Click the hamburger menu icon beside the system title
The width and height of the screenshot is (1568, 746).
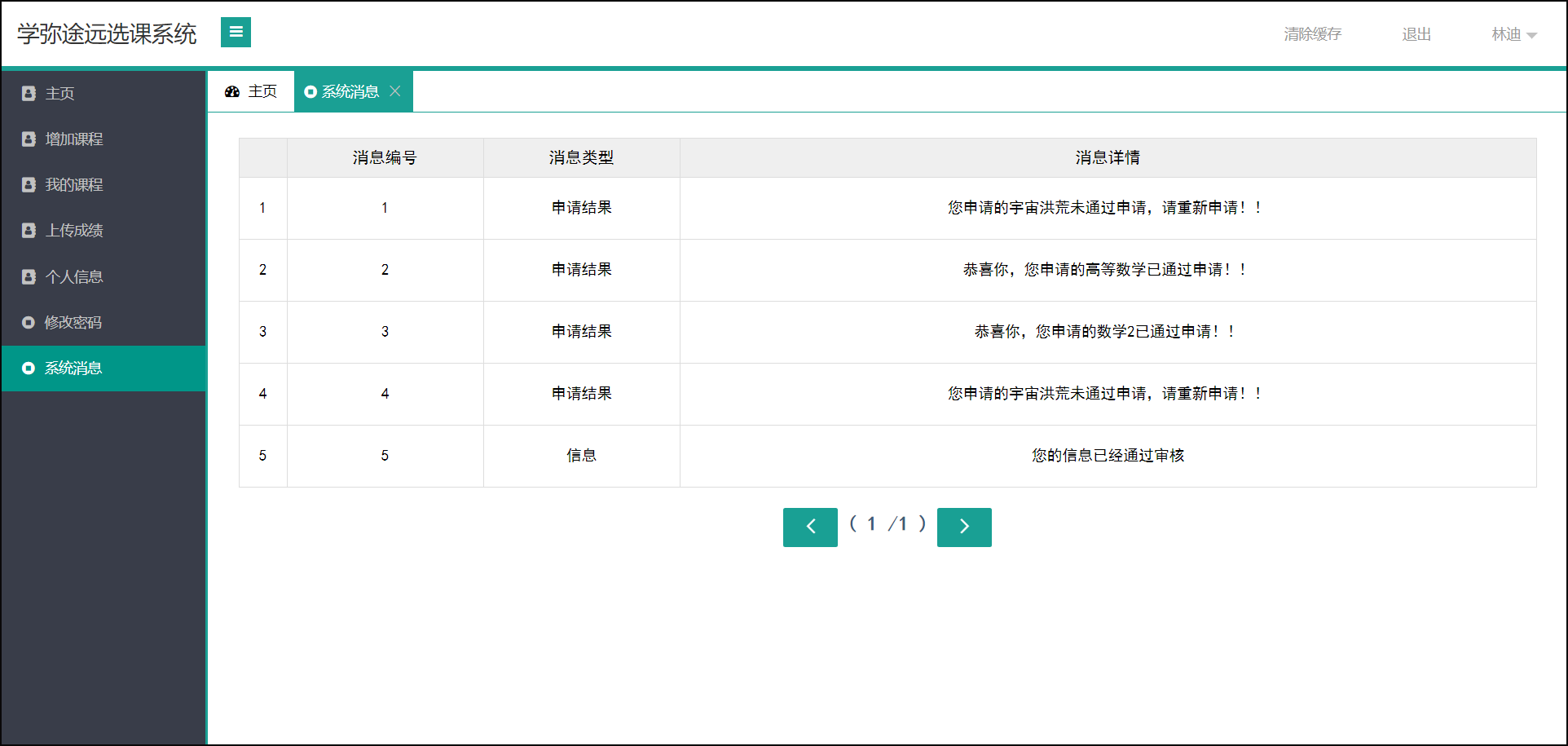236,32
